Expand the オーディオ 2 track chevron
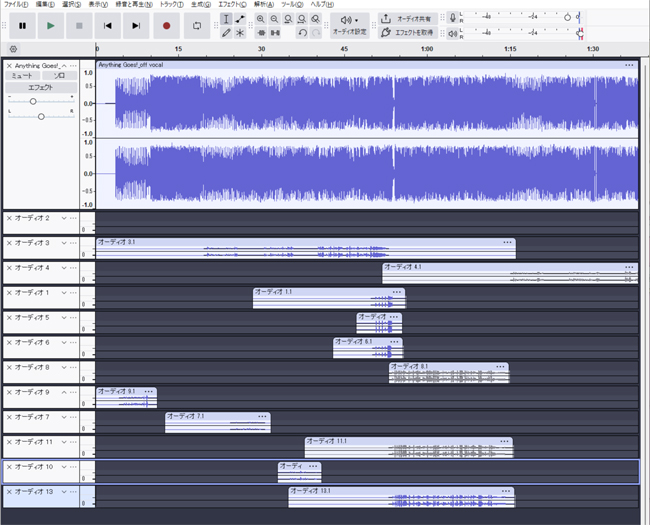The height and width of the screenshot is (525, 650). point(64,217)
